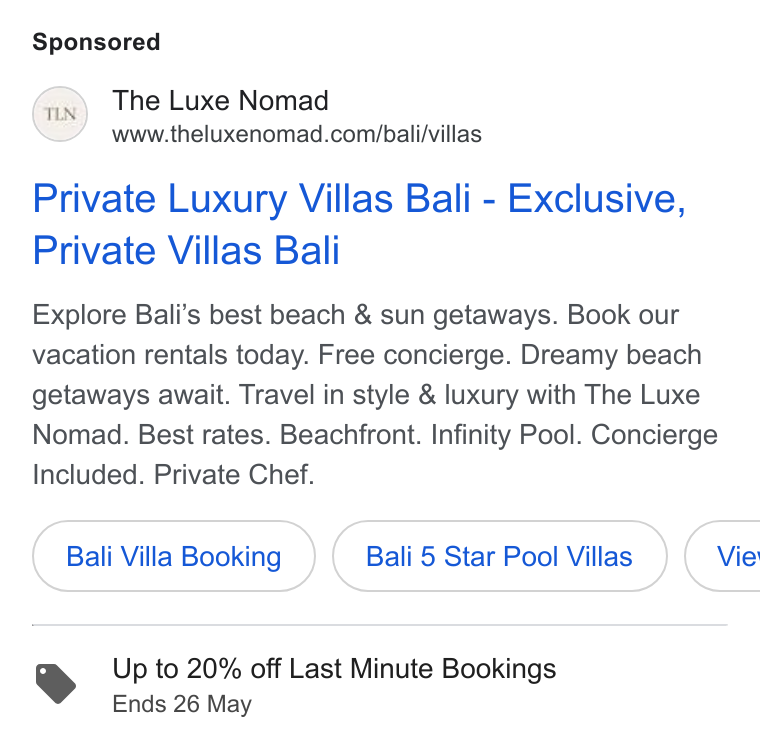Click "Best rates." in the ad text
The image size is (760, 742).
(x=205, y=435)
